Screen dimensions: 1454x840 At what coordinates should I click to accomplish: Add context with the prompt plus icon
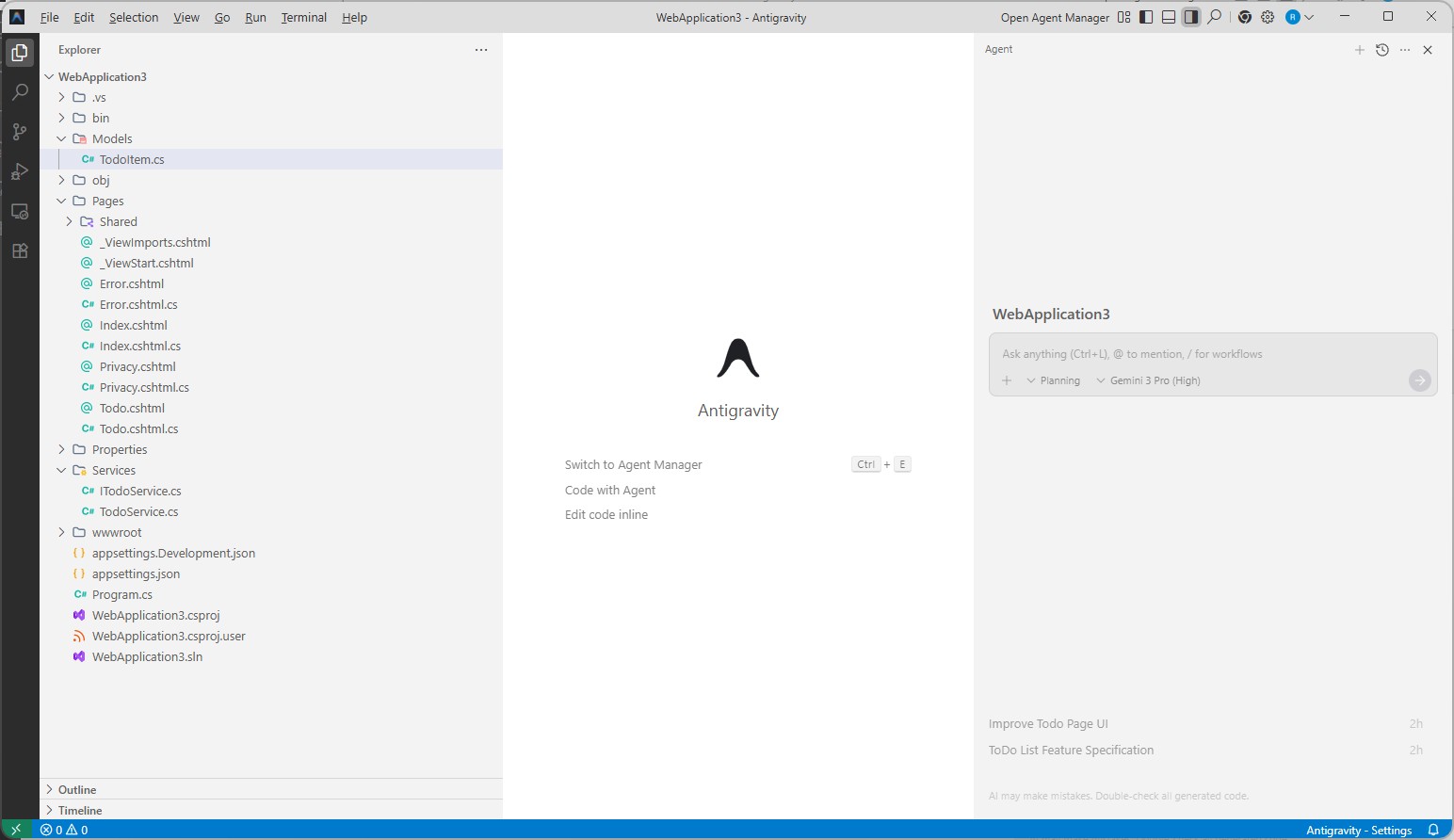click(x=1007, y=380)
